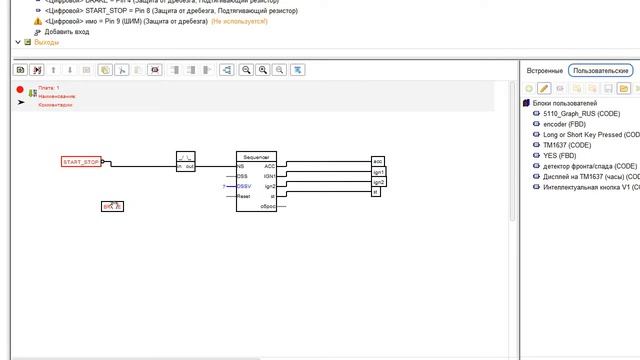Viewport: 640px width, 360px height.
Task: Click the black arrow board pointer
Action: pos(21,102)
